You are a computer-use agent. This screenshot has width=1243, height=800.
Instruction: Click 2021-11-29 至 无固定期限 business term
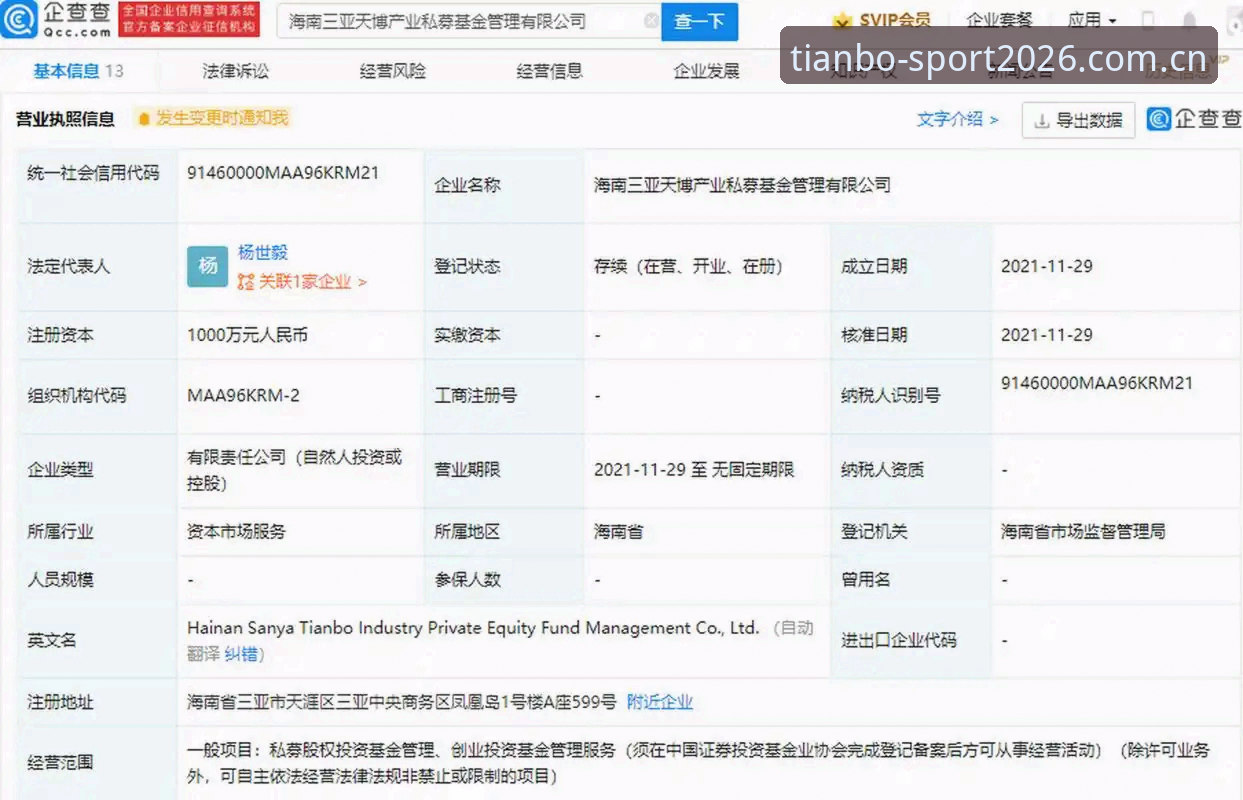click(x=694, y=469)
